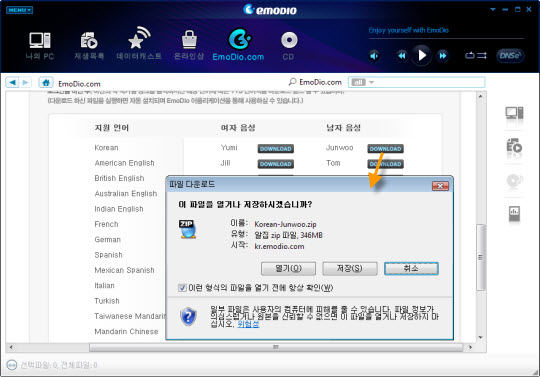540x377 pixels.
Task: Uncheck the always-ask-before-opening checkbox
Action: pos(182,288)
